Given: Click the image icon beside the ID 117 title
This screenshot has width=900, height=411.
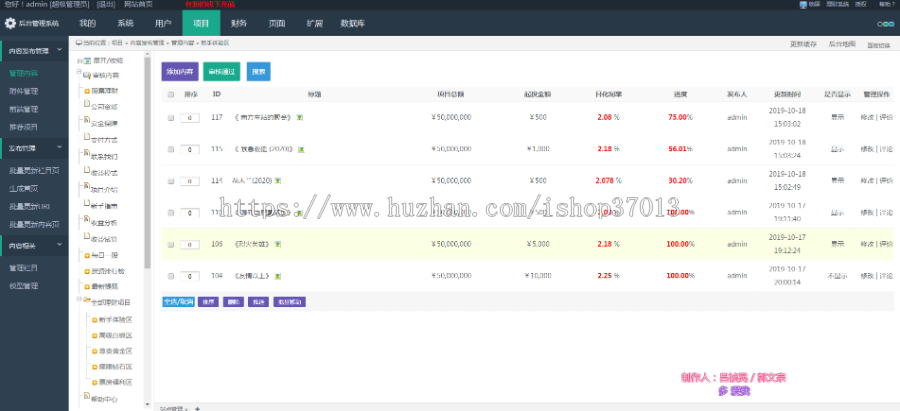Looking at the screenshot, I should click(x=300, y=117).
